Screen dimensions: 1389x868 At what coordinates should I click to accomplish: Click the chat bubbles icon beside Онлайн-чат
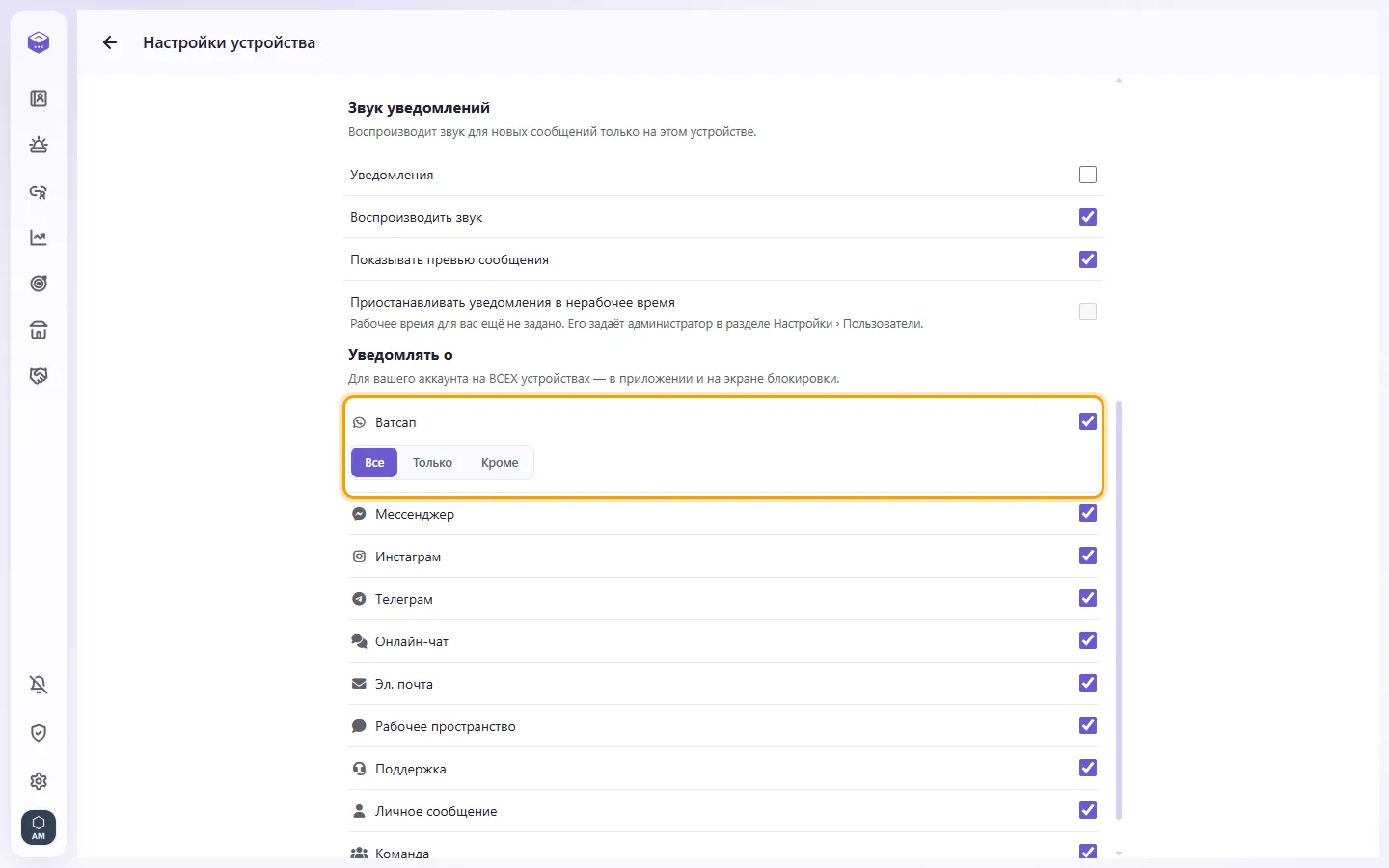click(x=359, y=641)
